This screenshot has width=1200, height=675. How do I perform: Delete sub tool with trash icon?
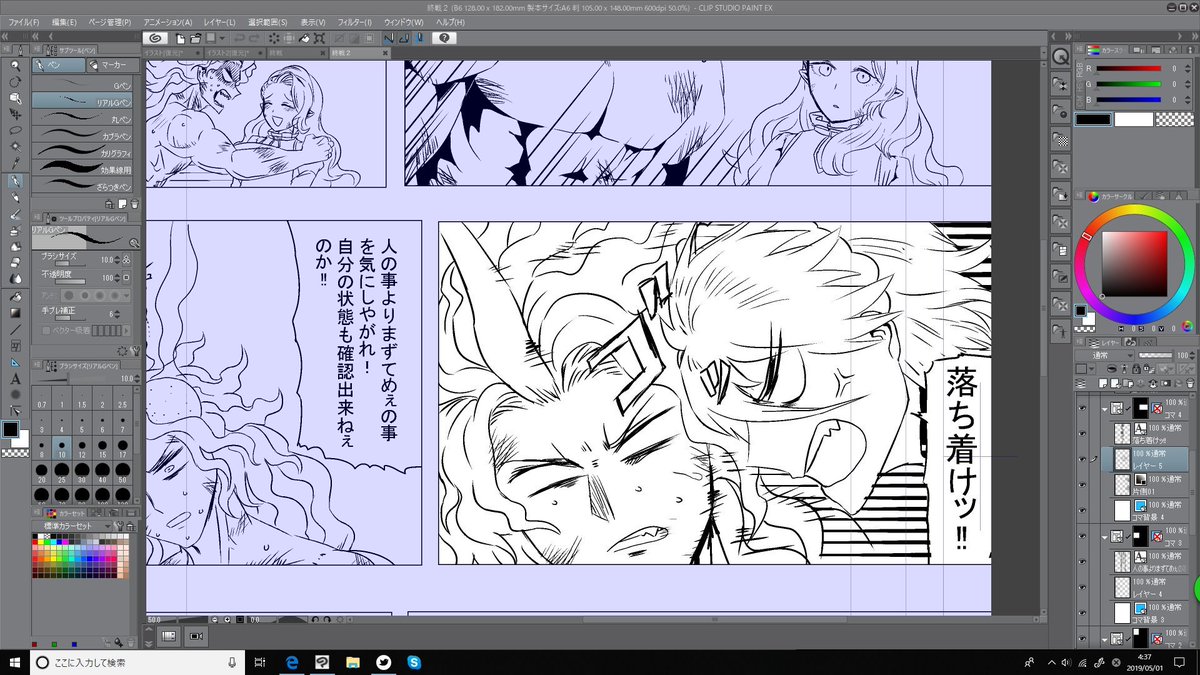coord(134,203)
